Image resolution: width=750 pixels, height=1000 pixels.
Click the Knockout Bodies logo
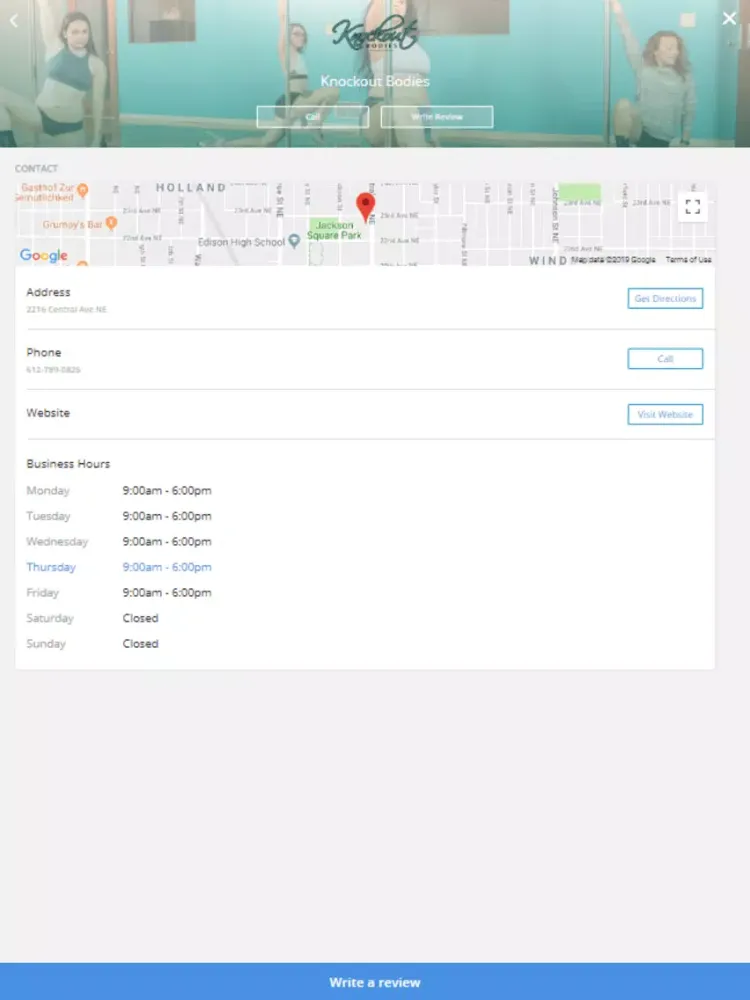point(375,34)
